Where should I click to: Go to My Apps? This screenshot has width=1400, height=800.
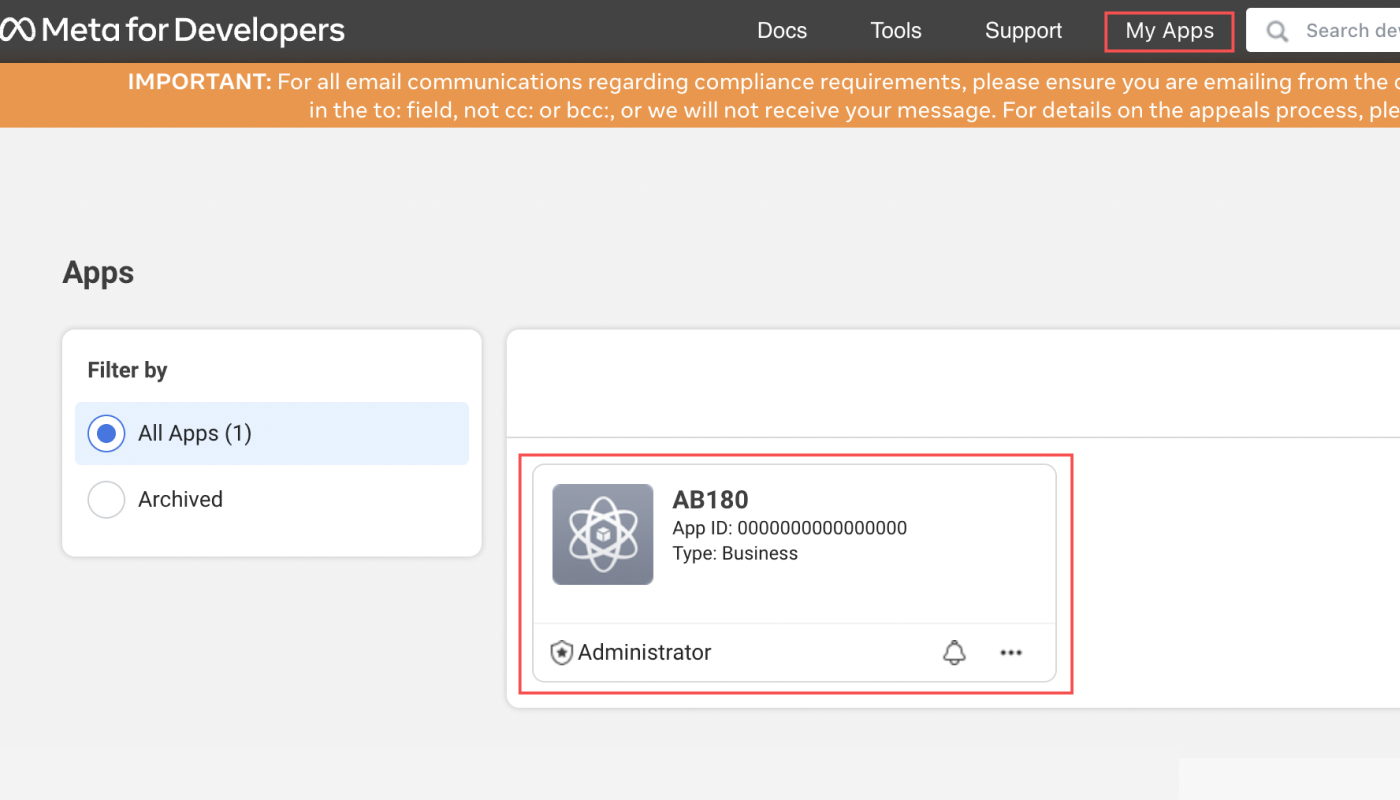(x=1170, y=31)
